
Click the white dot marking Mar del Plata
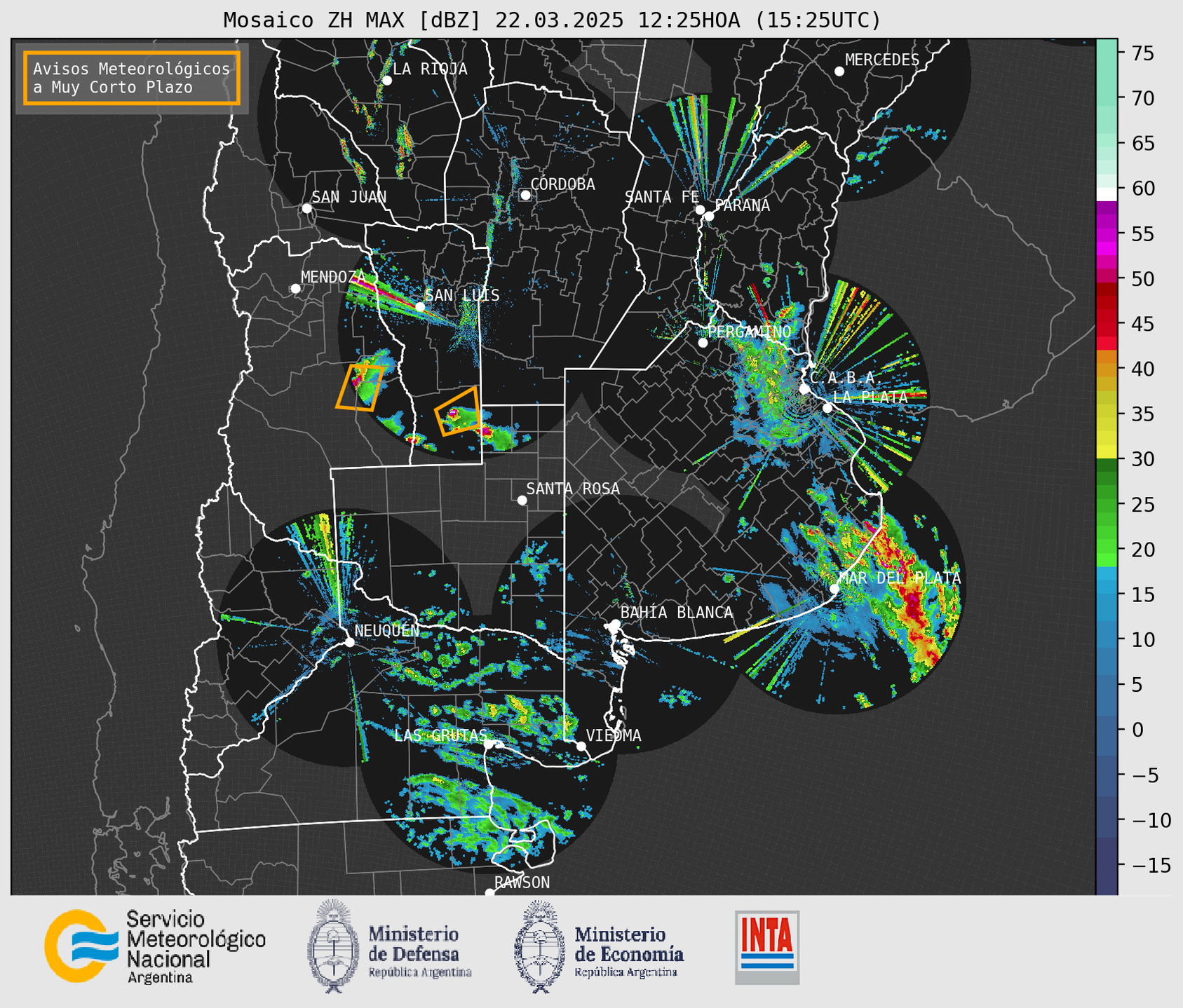coord(834,588)
